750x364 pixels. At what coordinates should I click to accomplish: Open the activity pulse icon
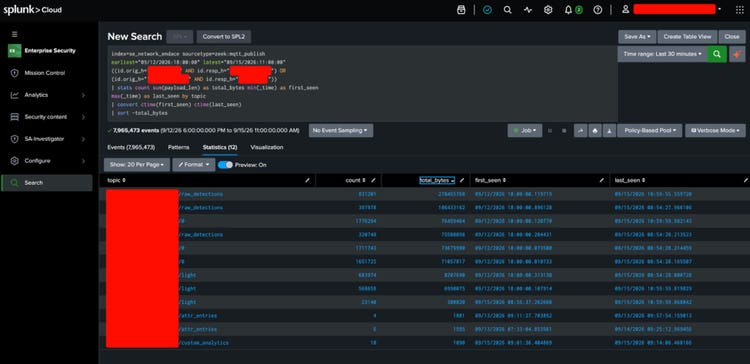tap(528, 10)
